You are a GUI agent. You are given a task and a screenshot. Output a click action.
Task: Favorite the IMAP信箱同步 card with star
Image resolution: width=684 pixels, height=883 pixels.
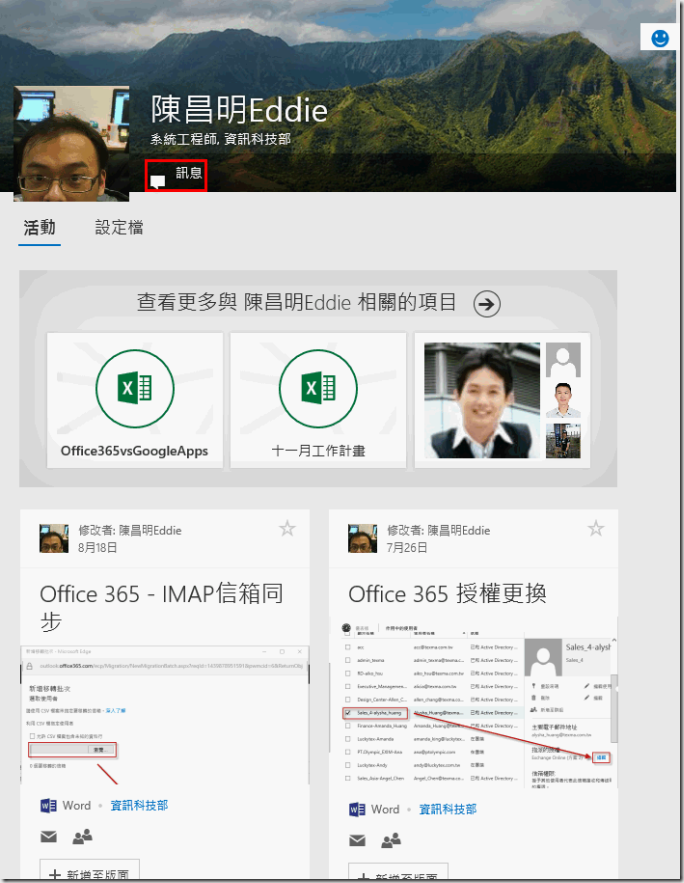tap(287, 529)
